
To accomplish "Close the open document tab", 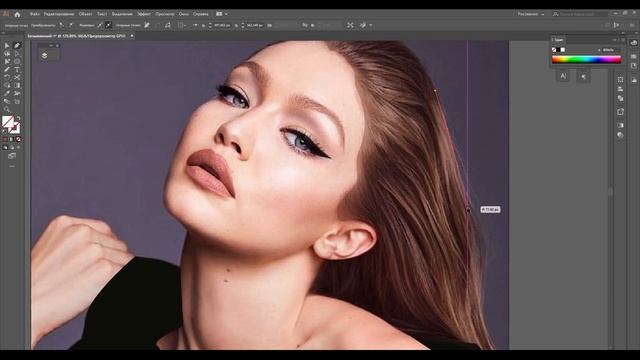I will pos(132,36).
